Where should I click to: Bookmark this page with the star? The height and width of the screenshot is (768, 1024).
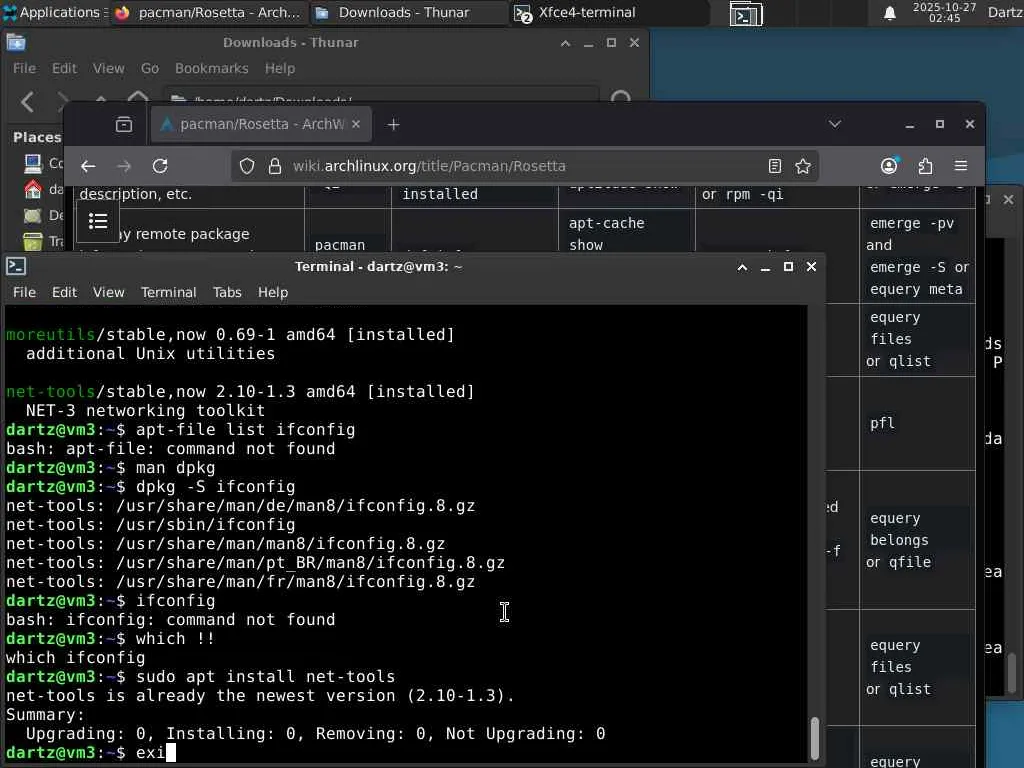coord(803,166)
